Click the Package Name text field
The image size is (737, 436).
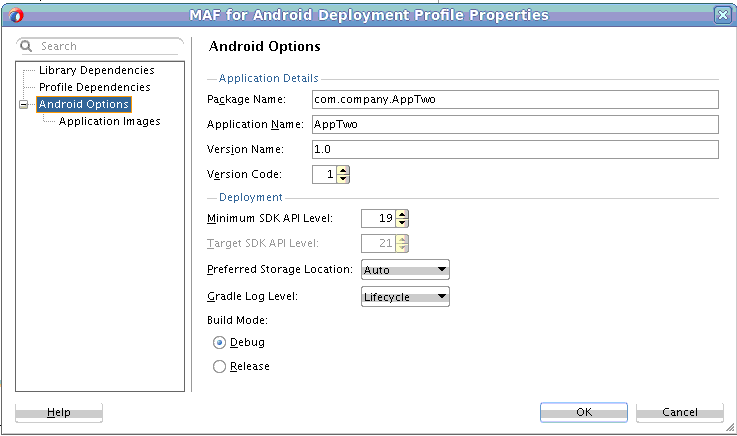(x=515, y=99)
